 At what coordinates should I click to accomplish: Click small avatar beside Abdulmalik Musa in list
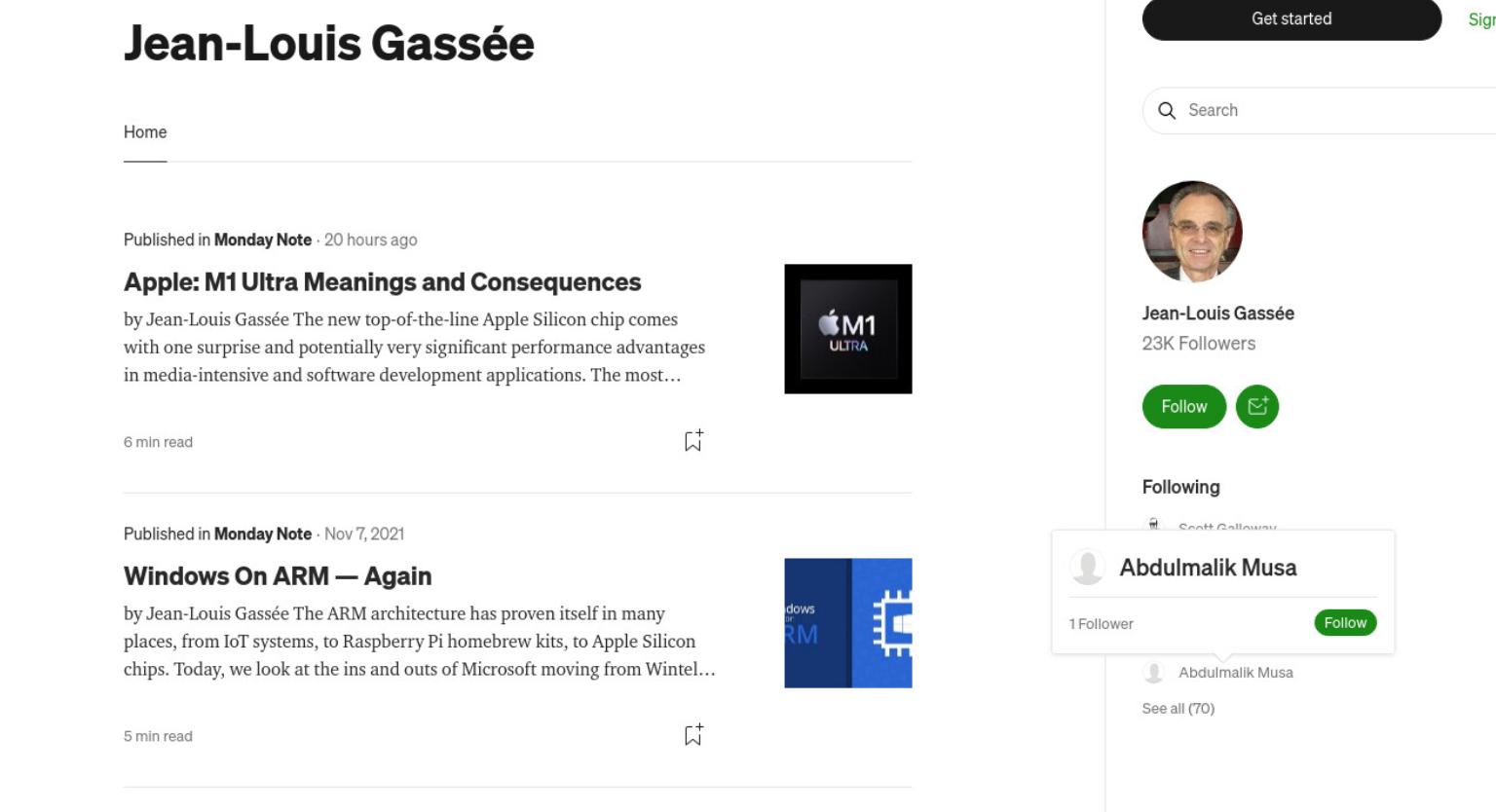1154,672
